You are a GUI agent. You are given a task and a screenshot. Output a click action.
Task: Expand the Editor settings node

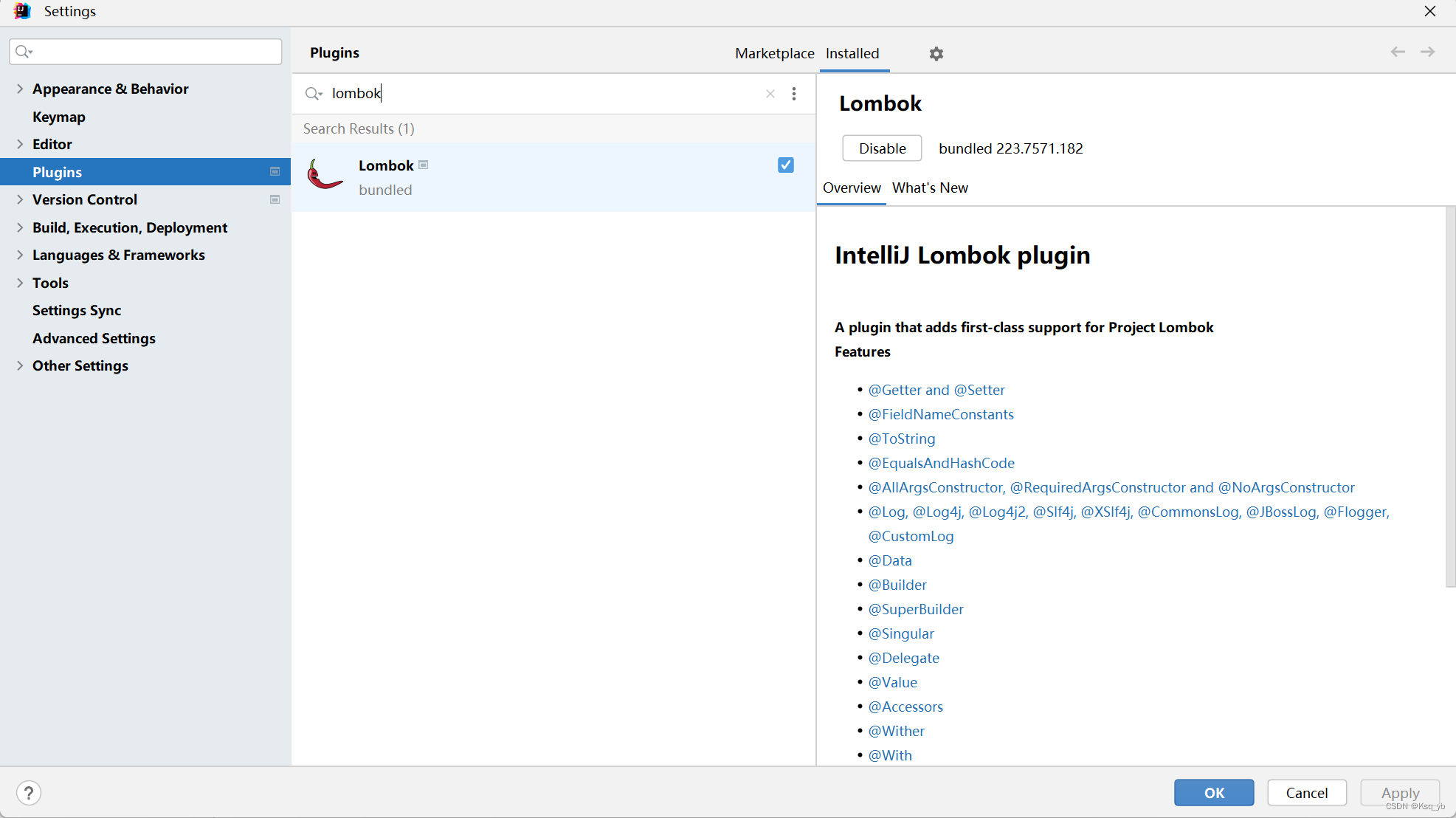point(20,144)
